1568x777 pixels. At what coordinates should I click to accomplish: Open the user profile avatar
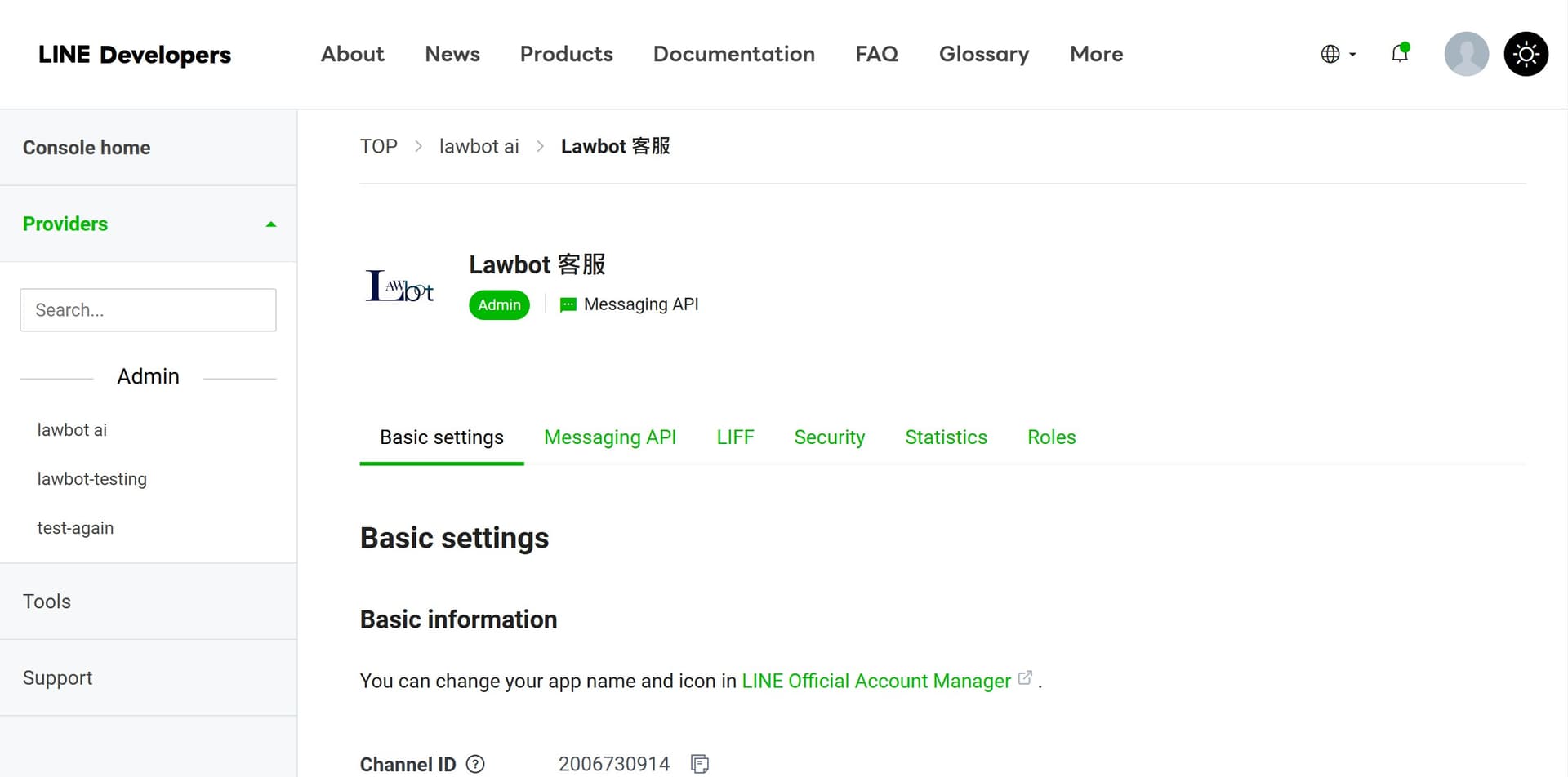pos(1466,54)
